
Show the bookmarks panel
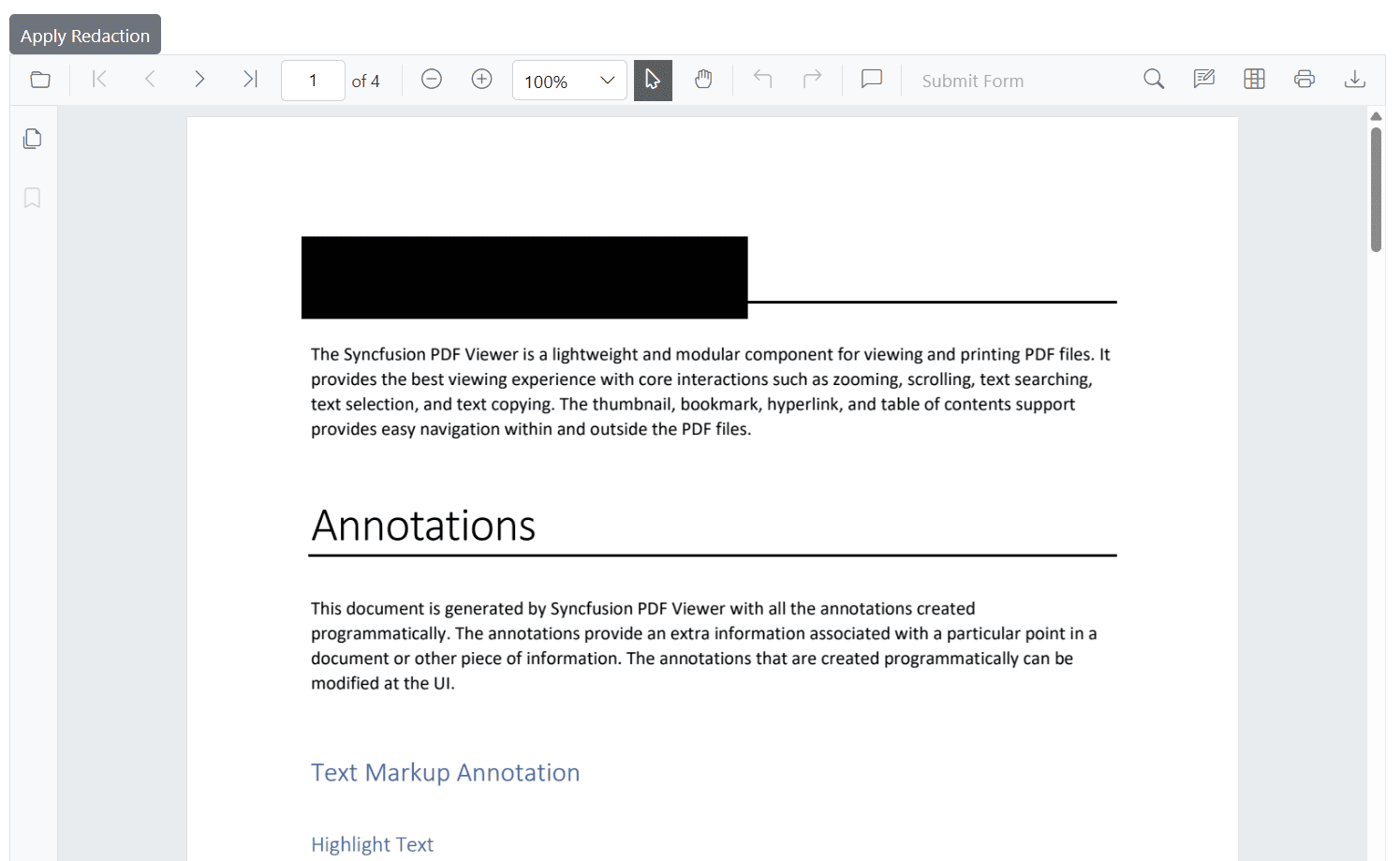point(32,198)
